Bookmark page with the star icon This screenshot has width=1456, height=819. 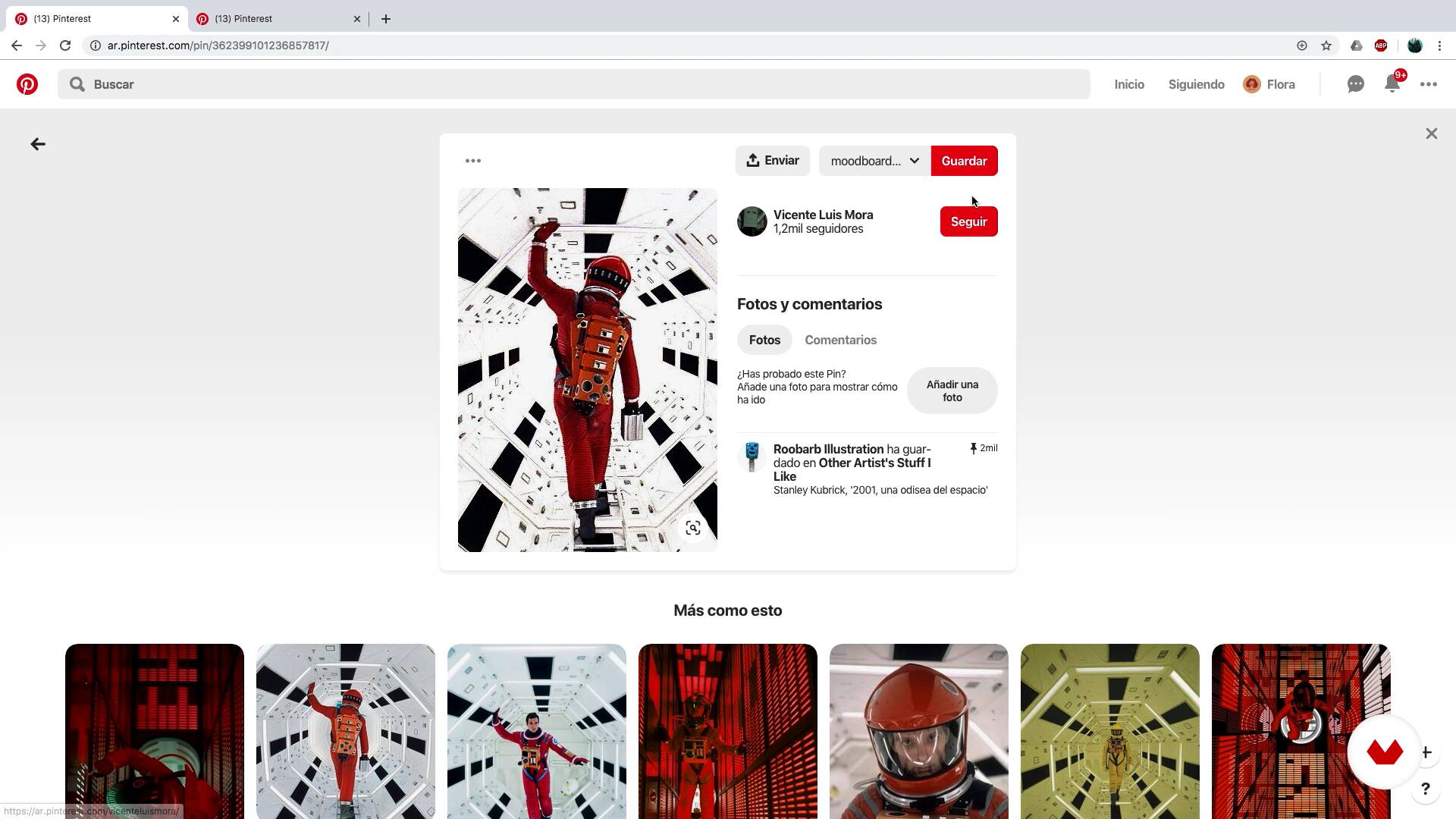pyautogui.click(x=1326, y=45)
